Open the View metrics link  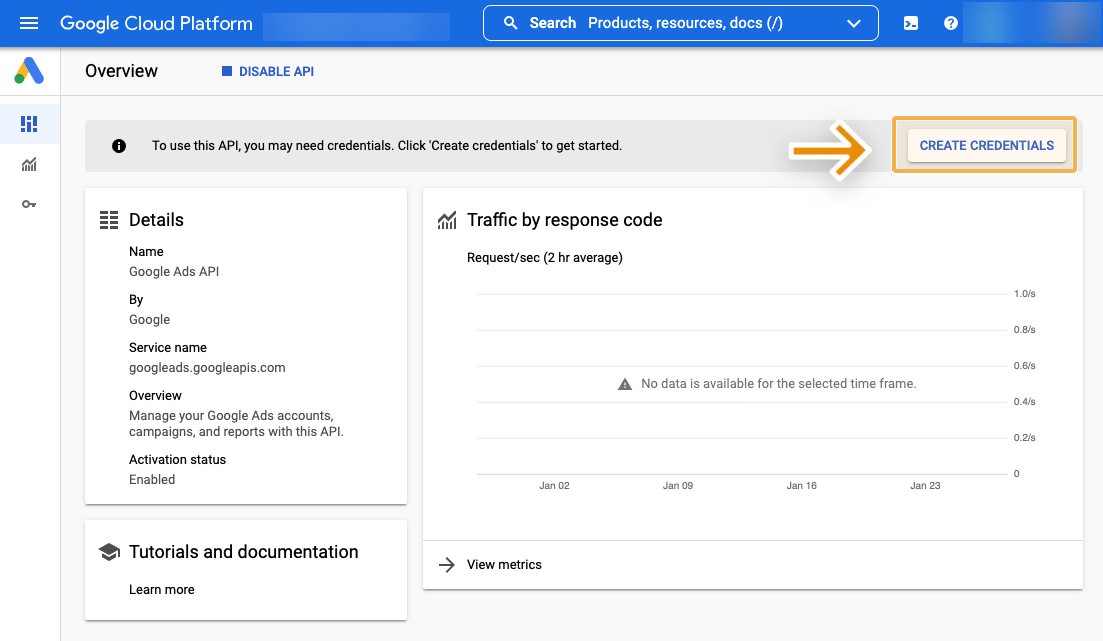pos(504,565)
